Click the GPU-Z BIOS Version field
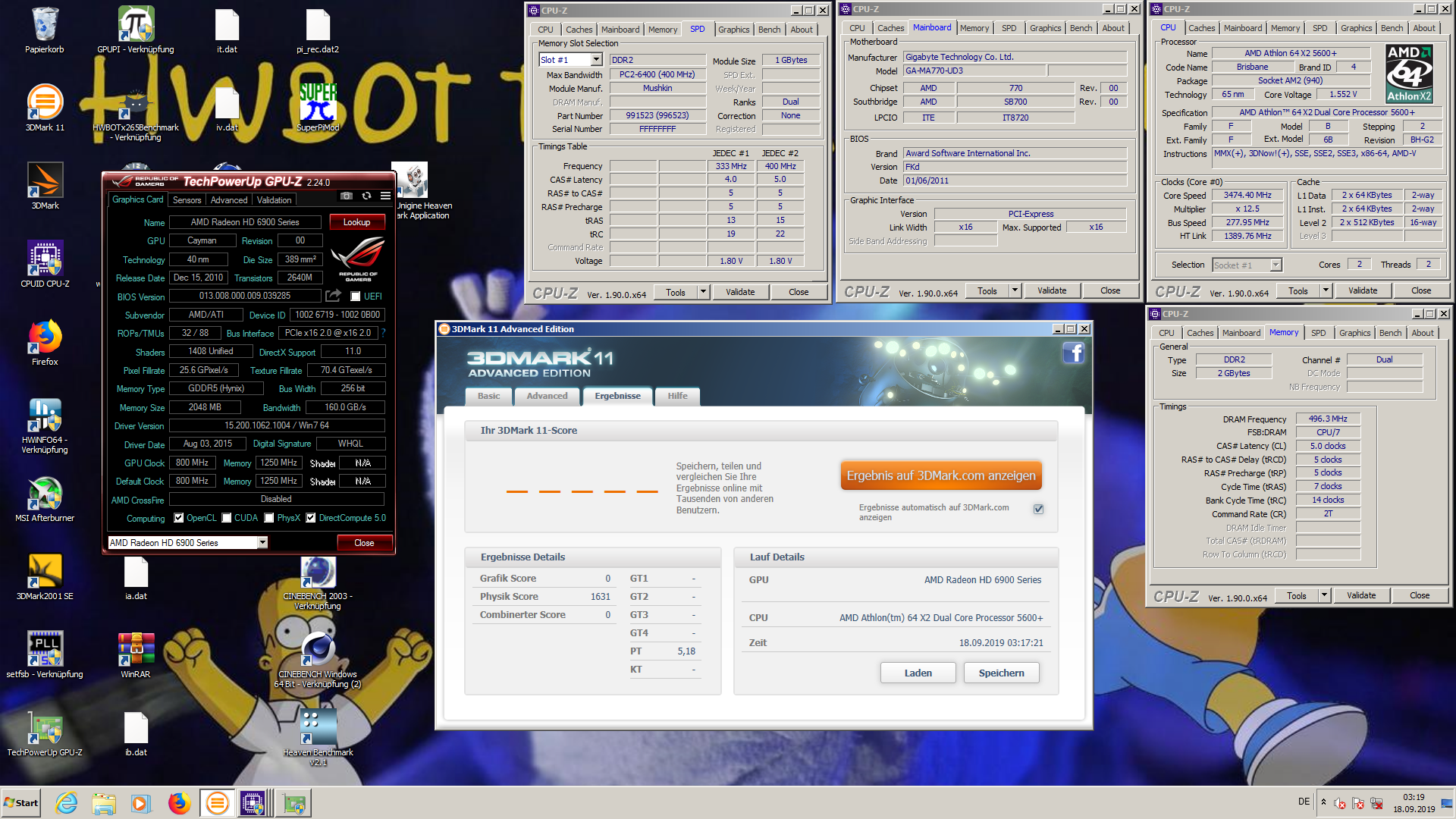This screenshot has width=1456, height=819. [x=244, y=296]
